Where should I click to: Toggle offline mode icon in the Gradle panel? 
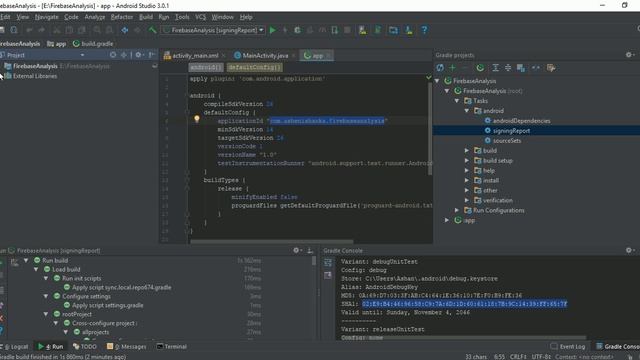[x=536, y=68]
